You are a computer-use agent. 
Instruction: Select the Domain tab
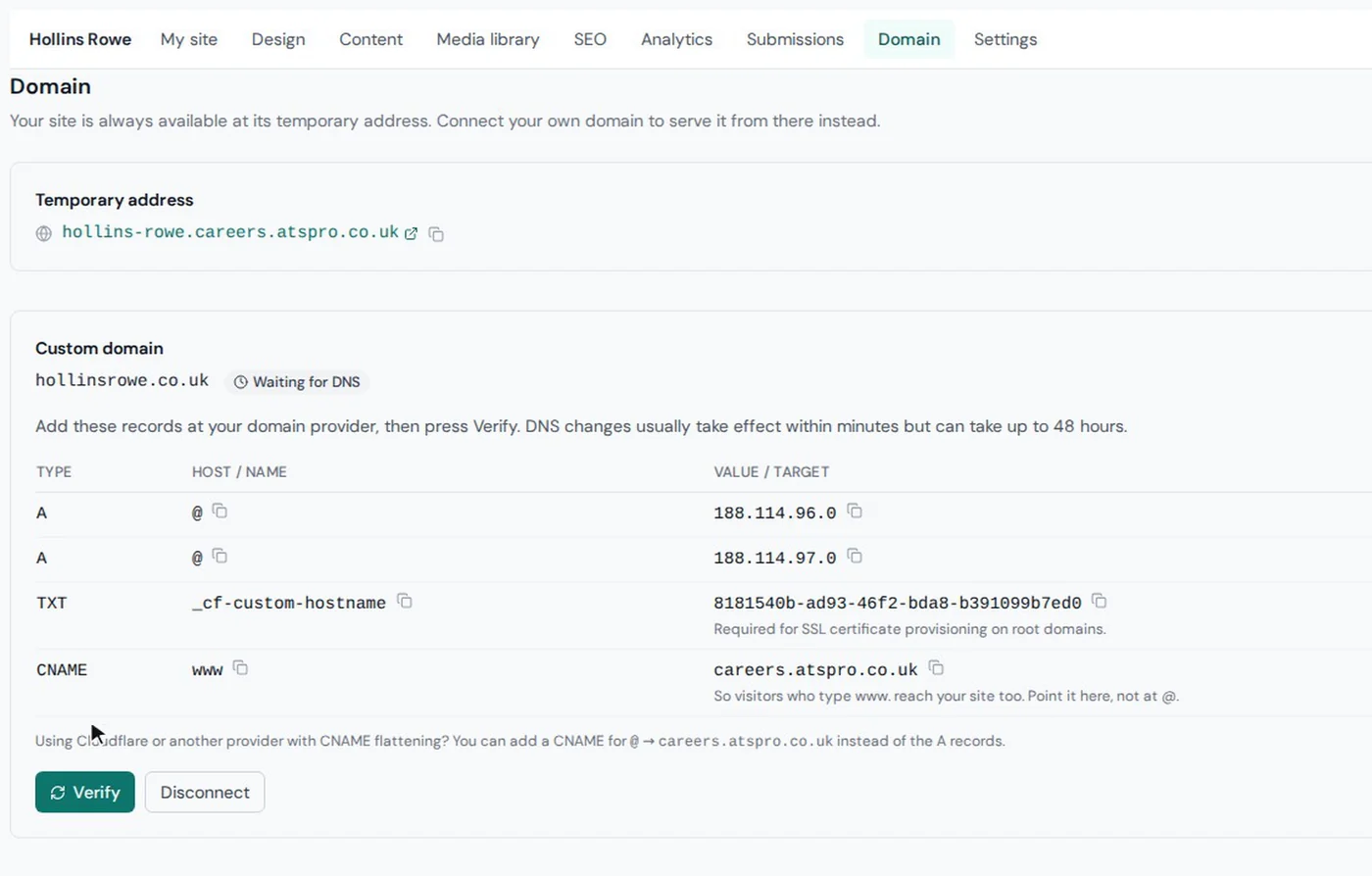908,39
